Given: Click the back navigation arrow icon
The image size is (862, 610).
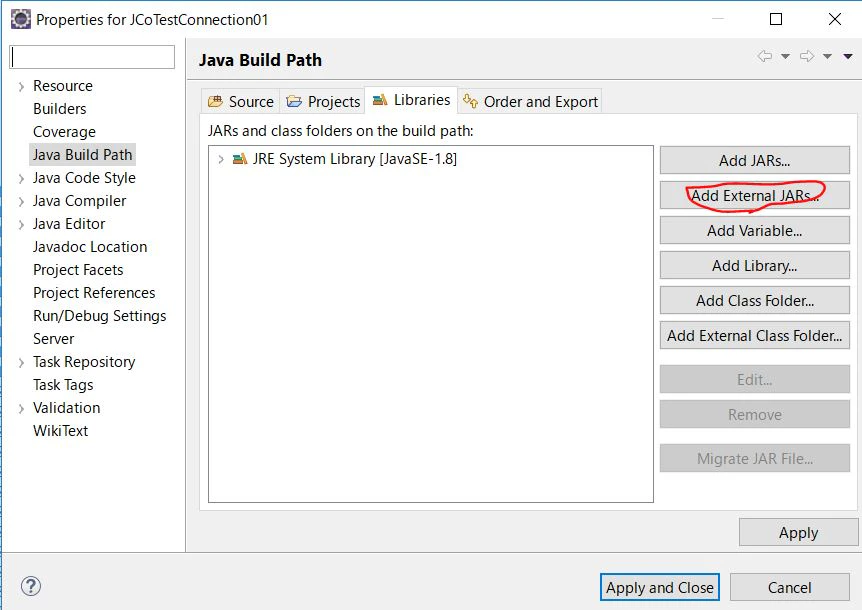Looking at the screenshot, I should (765, 56).
